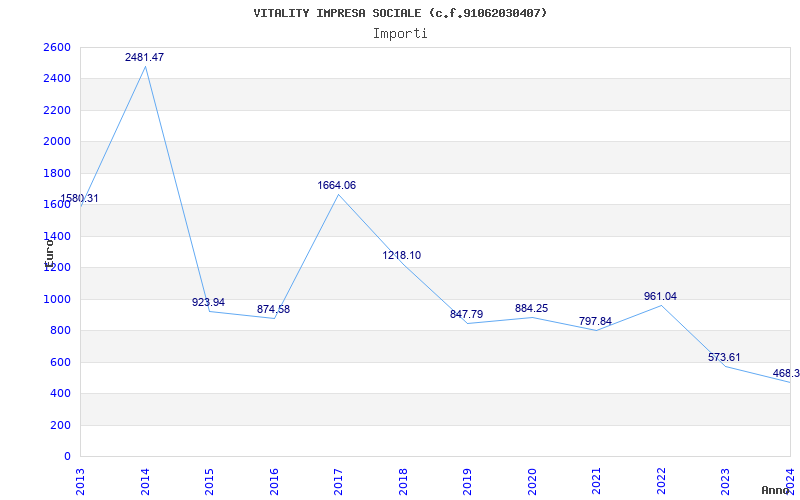
Task: Click the 2013 x-axis year label
Action: (81, 482)
